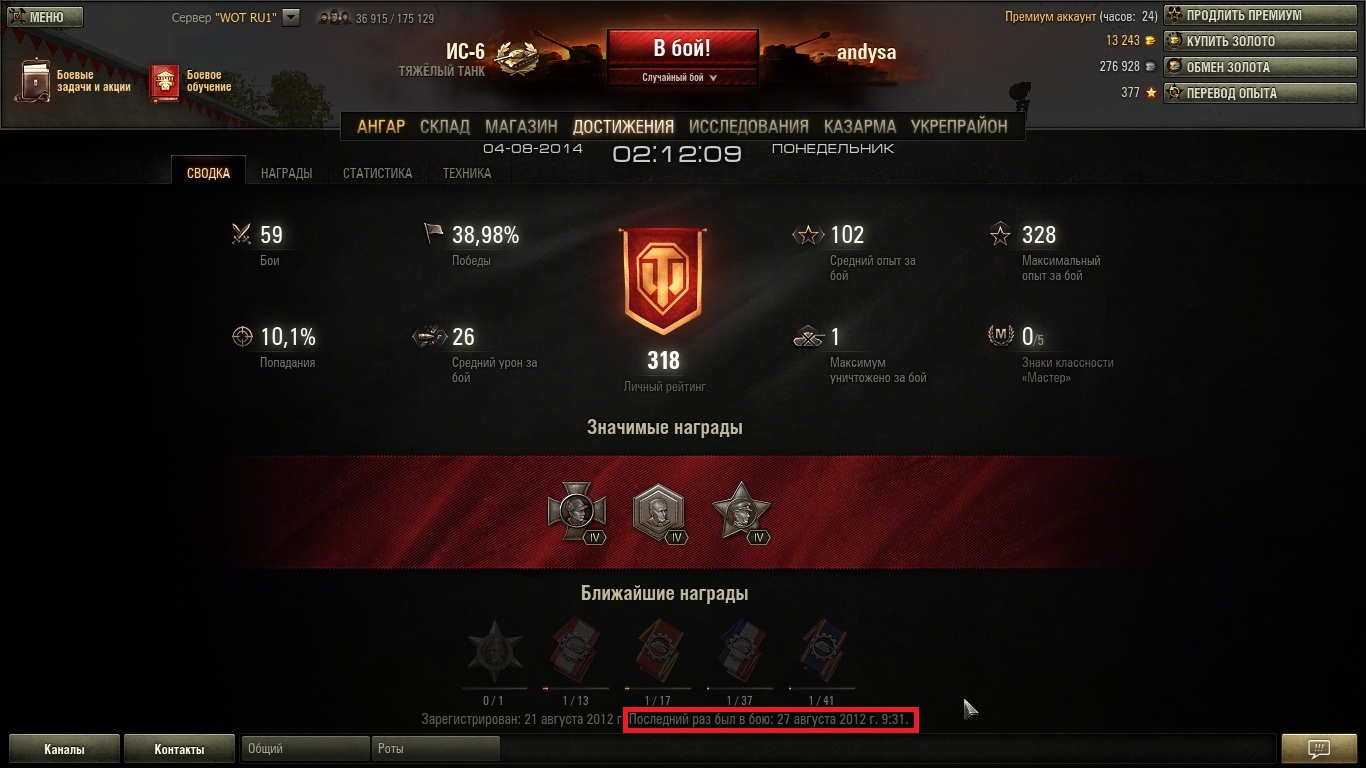Start battle with В бой! button
The width and height of the screenshot is (1366, 768).
(682, 49)
